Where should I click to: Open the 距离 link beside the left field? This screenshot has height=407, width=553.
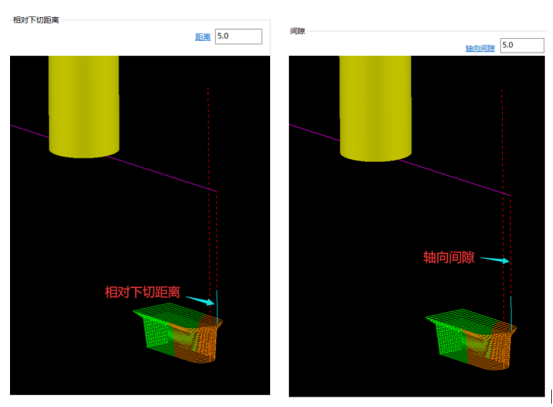point(203,37)
